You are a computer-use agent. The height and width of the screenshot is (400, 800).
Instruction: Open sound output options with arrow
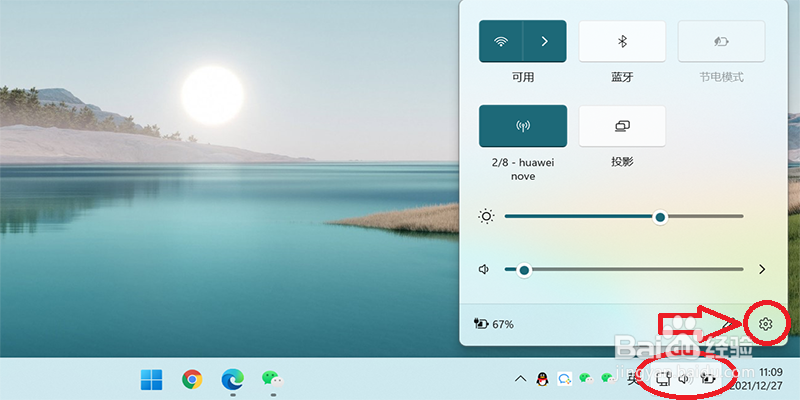click(762, 269)
